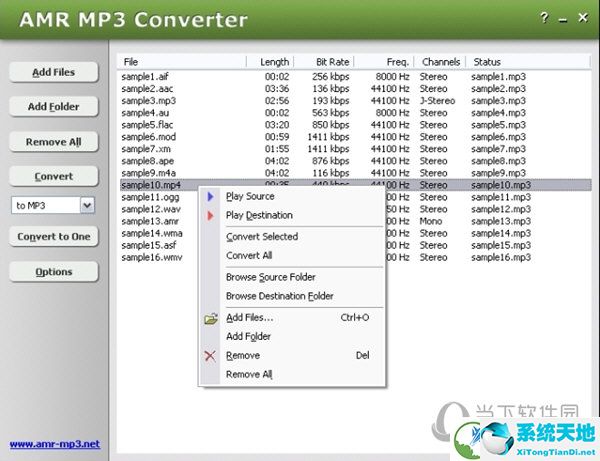Click the status entry sample1.mp3
This screenshot has height=461, width=600.
click(x=499, y=77)
